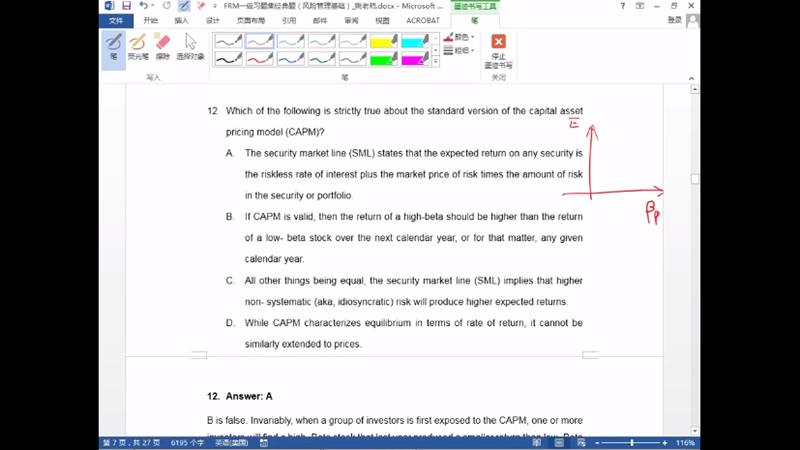Choose the green highlighter pen swatch
Image resolution: width=800 pixels, height=450 pixels.
click(384, 58)
